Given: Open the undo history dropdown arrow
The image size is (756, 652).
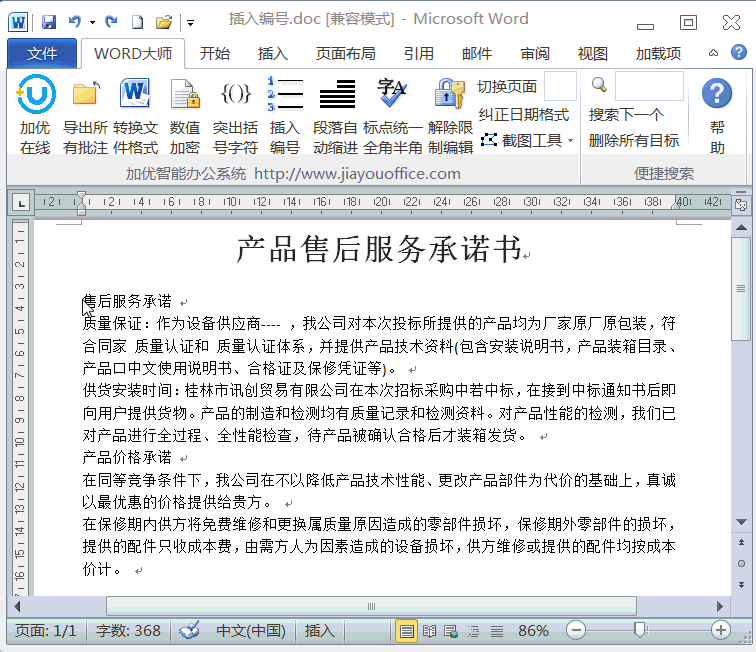Looking at the screenshot, I should click(x=92, y=22).
